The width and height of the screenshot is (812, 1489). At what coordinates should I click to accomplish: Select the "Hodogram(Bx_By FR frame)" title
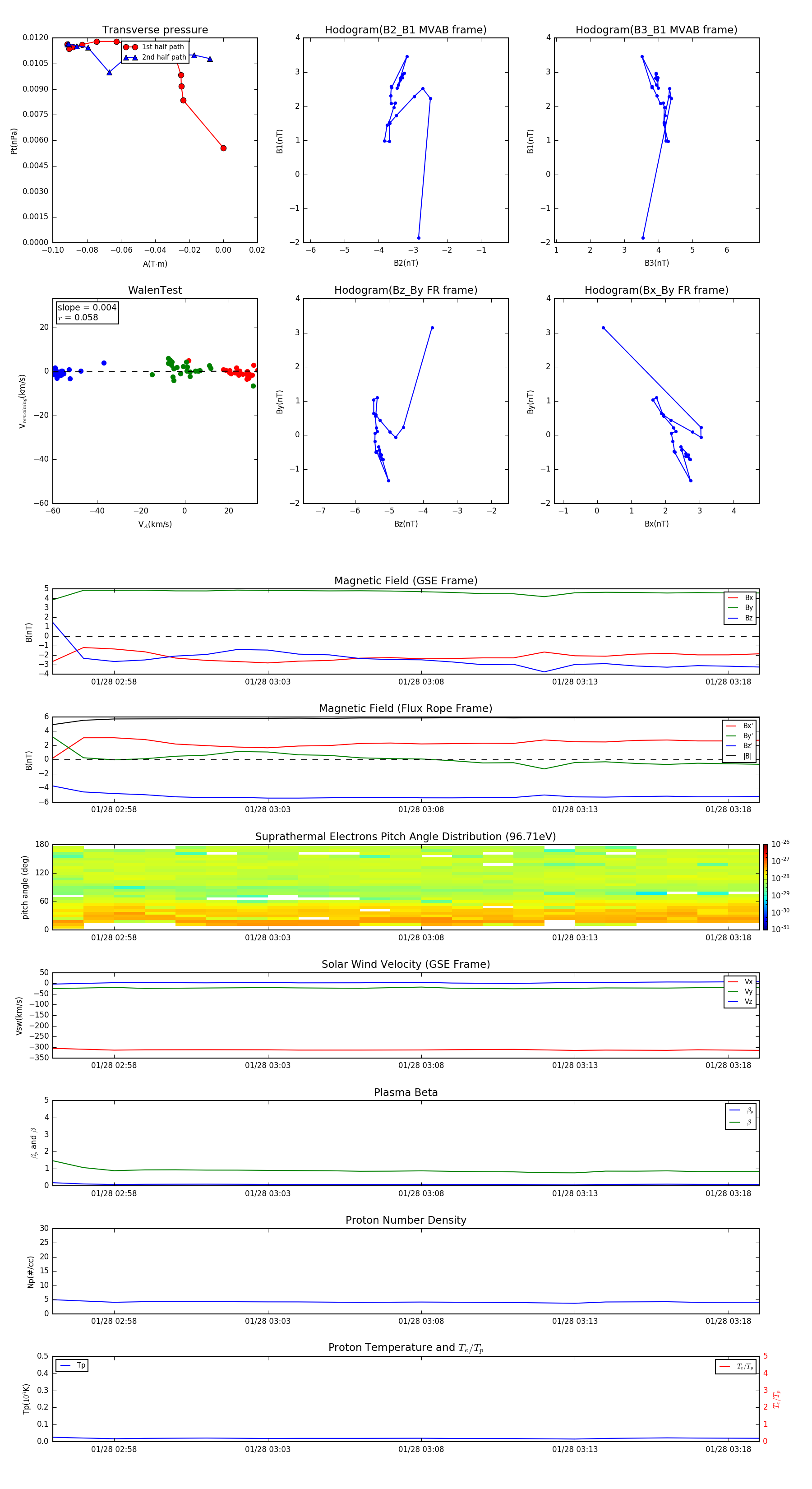point(656,290)
